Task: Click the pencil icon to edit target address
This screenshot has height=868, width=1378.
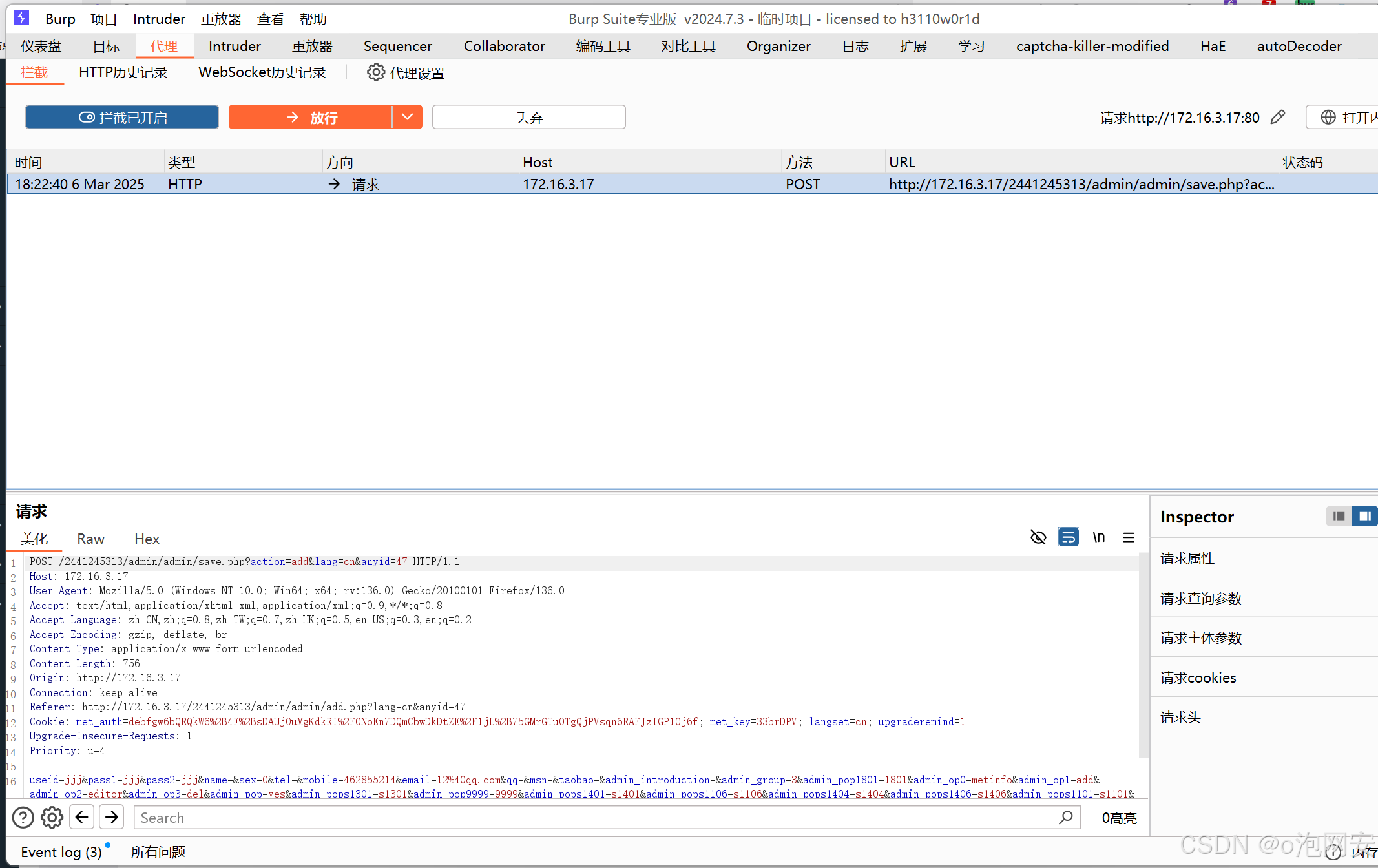Action: pos(1277,118)
